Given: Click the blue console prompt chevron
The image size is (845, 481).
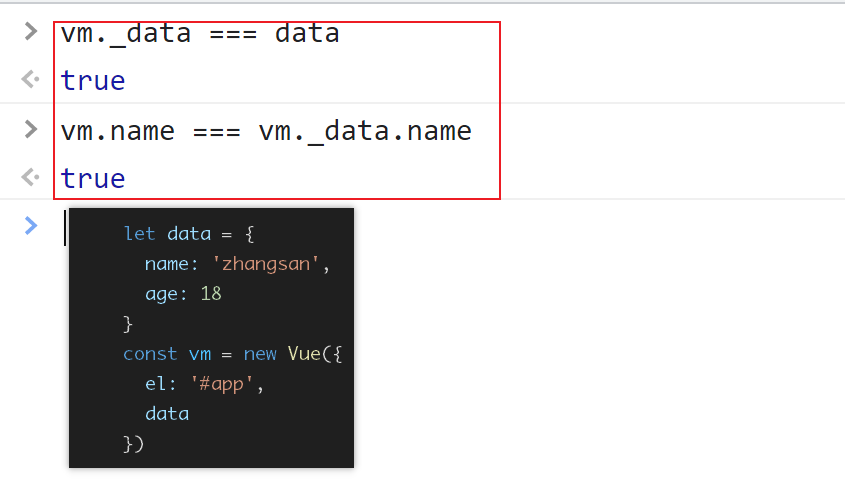Looking at the screenshot, I should [31, 226].
